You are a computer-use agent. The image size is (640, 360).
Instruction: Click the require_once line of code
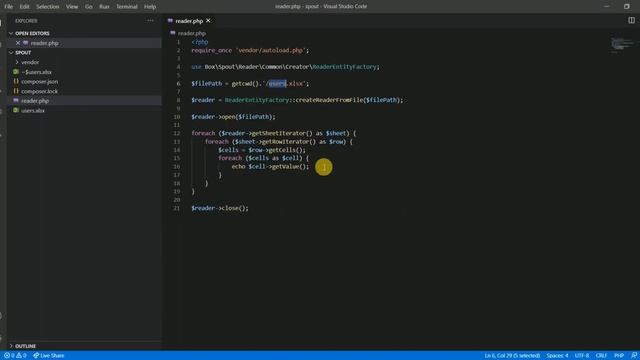click(x=250, y=51)
